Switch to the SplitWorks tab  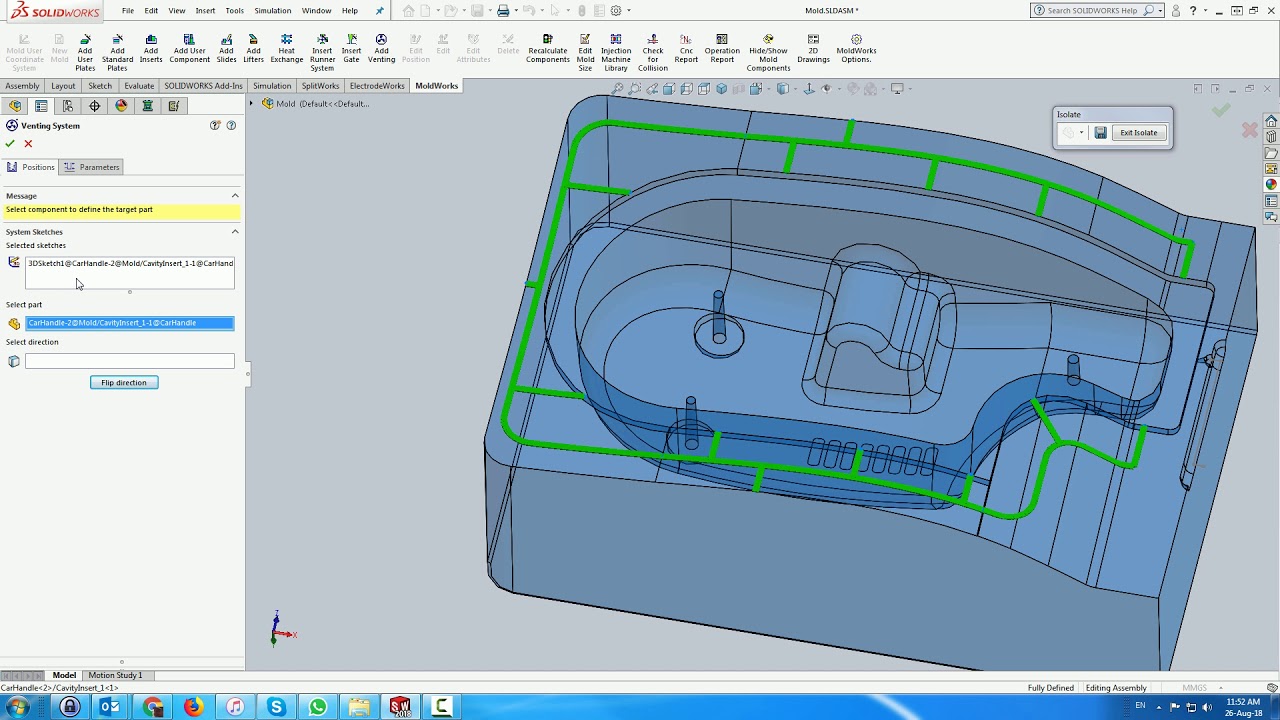[320, 86]
